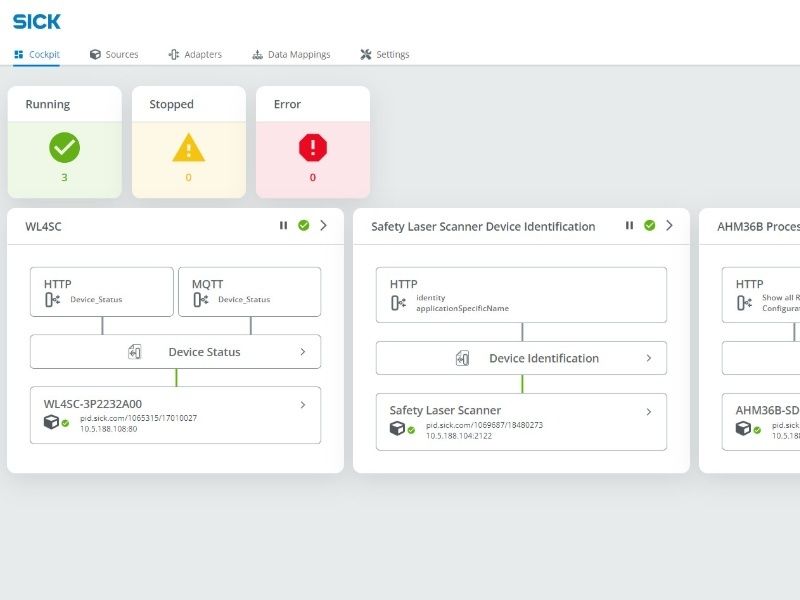This screenshot has height=600, width=800.
Task: Click the Error red exclamation icon
Action: [313, 147]
